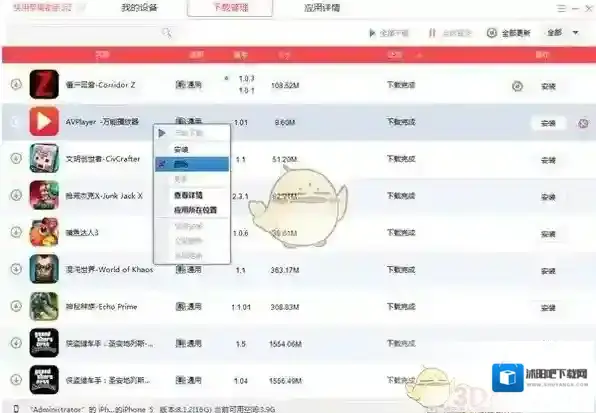This screenshot has height=413, width=596.
Task: Click the download circle icon for GTA version 1.04
Action: pos(16,380)
